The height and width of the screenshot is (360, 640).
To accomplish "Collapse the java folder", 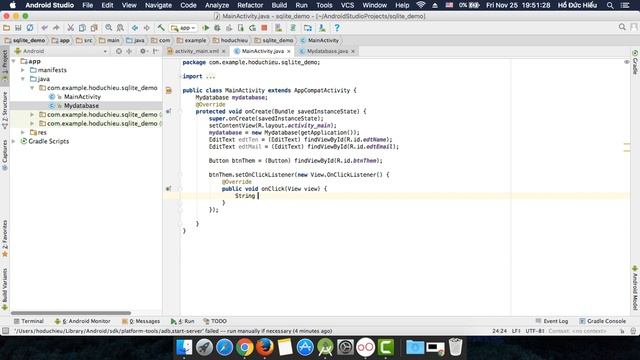I will click(x=23, y=79).
